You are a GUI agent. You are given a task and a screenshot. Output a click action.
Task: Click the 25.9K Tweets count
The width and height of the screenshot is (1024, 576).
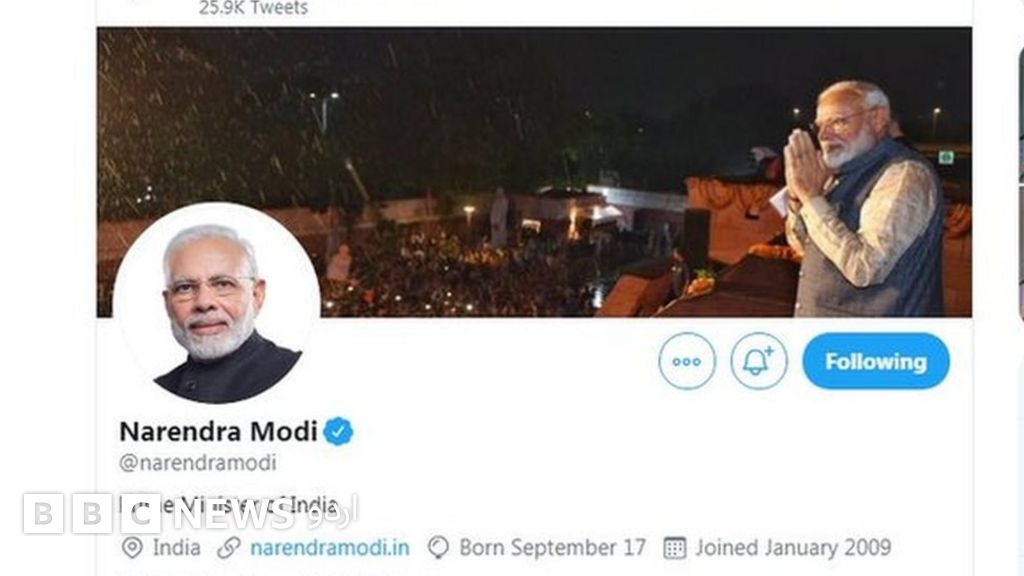tap(254, 8)
